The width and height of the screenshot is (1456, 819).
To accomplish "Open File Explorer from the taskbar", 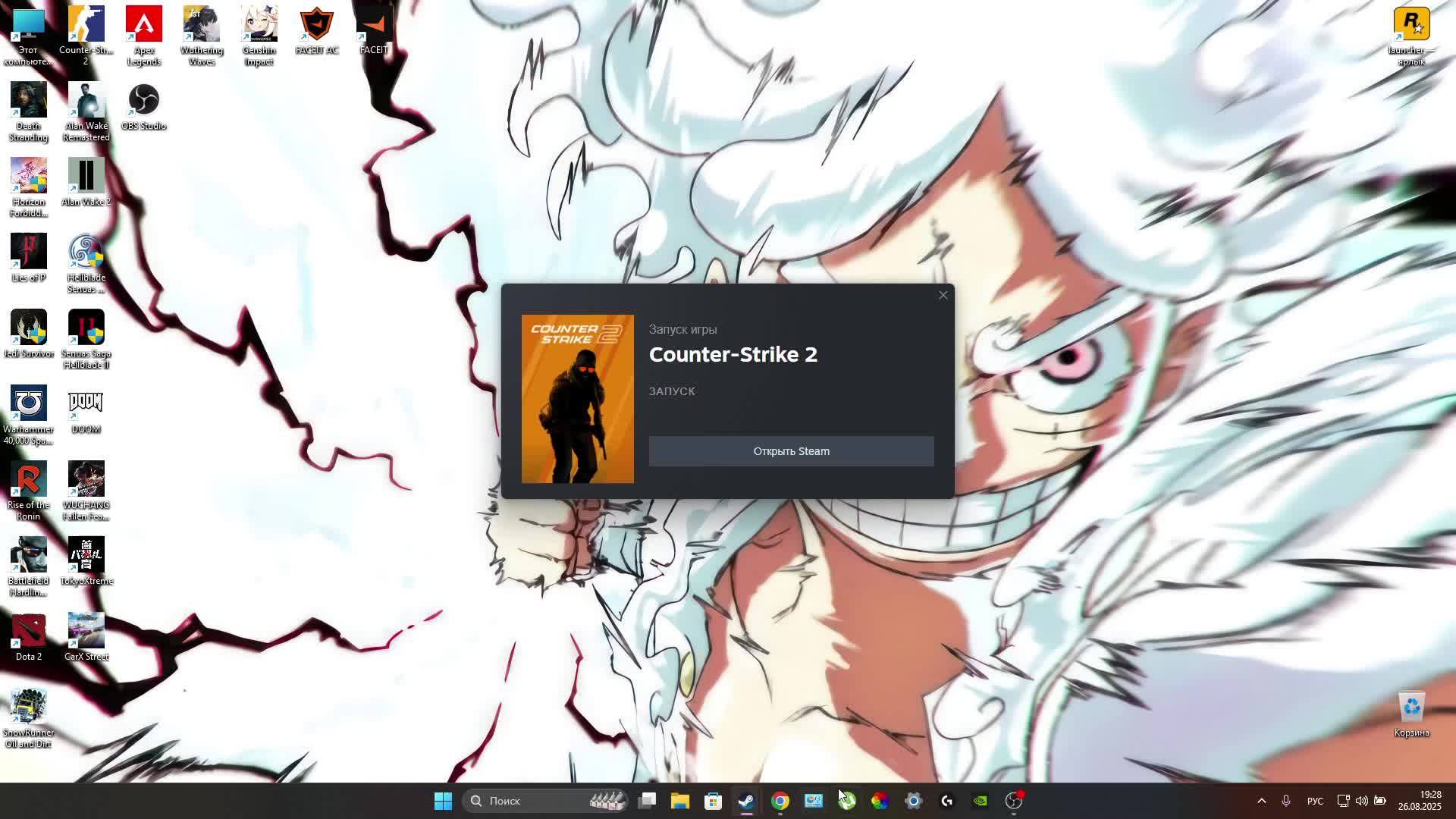I will point(679,801).
